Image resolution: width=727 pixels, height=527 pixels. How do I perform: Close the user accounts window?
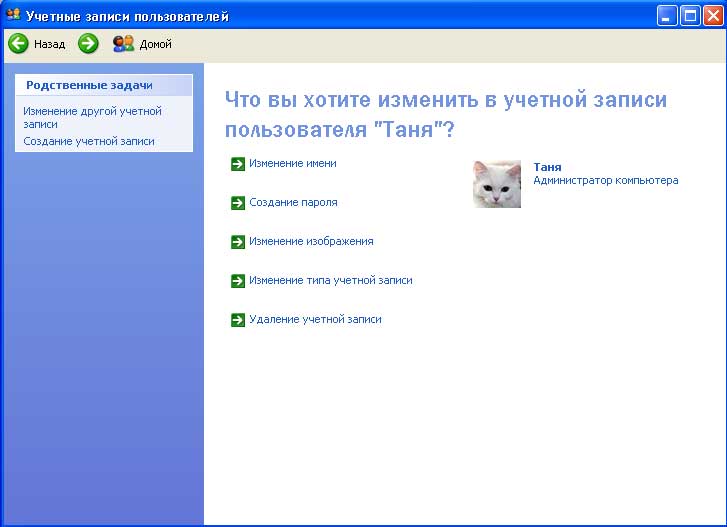[713, 16]
